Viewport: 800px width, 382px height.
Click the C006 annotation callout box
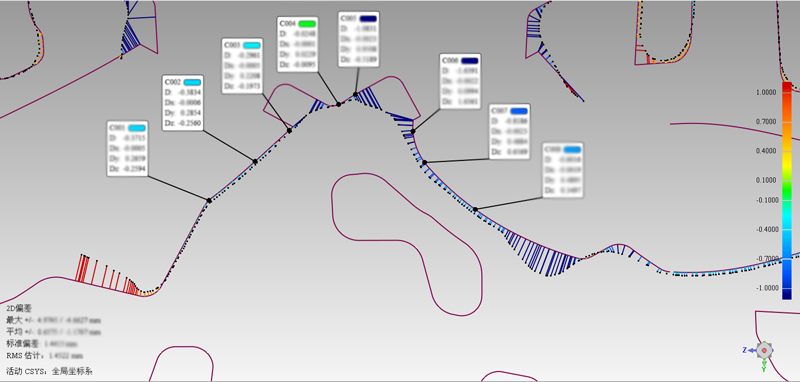460,82
